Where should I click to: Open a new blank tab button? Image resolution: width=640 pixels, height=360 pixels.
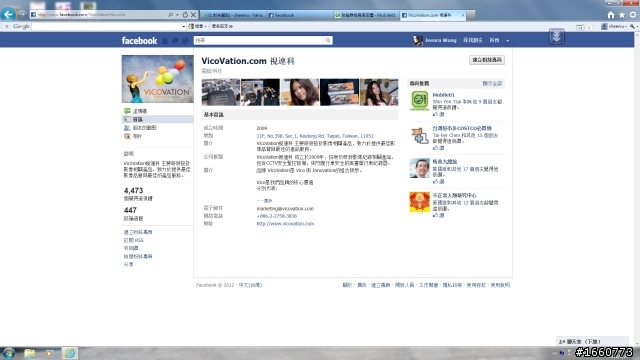pos(471,15)
